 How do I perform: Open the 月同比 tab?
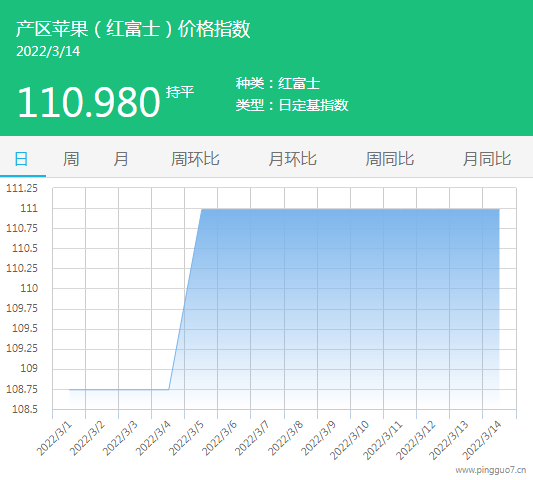click(x=487, y=159)
